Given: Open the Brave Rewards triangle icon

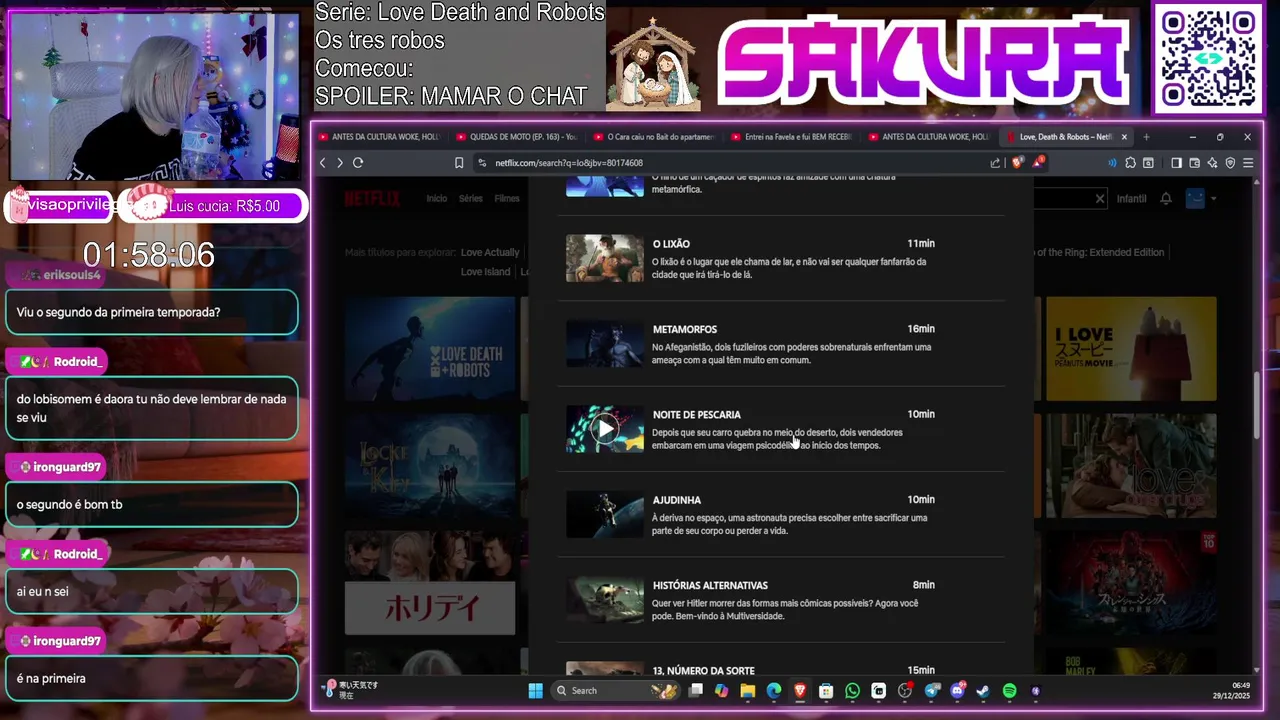Looking at the screenshot, I should [x=1038, y=162].
